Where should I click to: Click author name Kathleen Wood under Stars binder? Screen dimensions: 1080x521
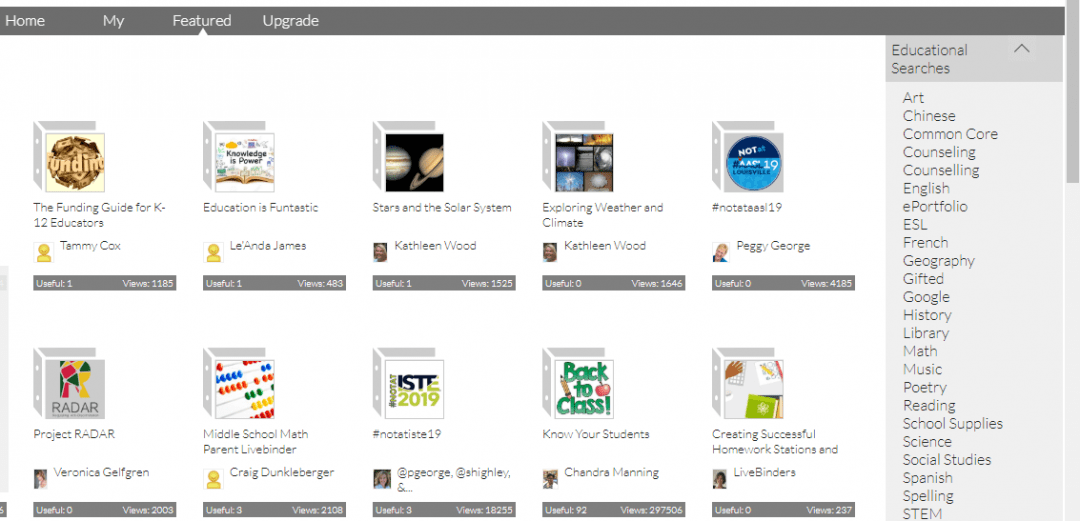coord(435,246)
